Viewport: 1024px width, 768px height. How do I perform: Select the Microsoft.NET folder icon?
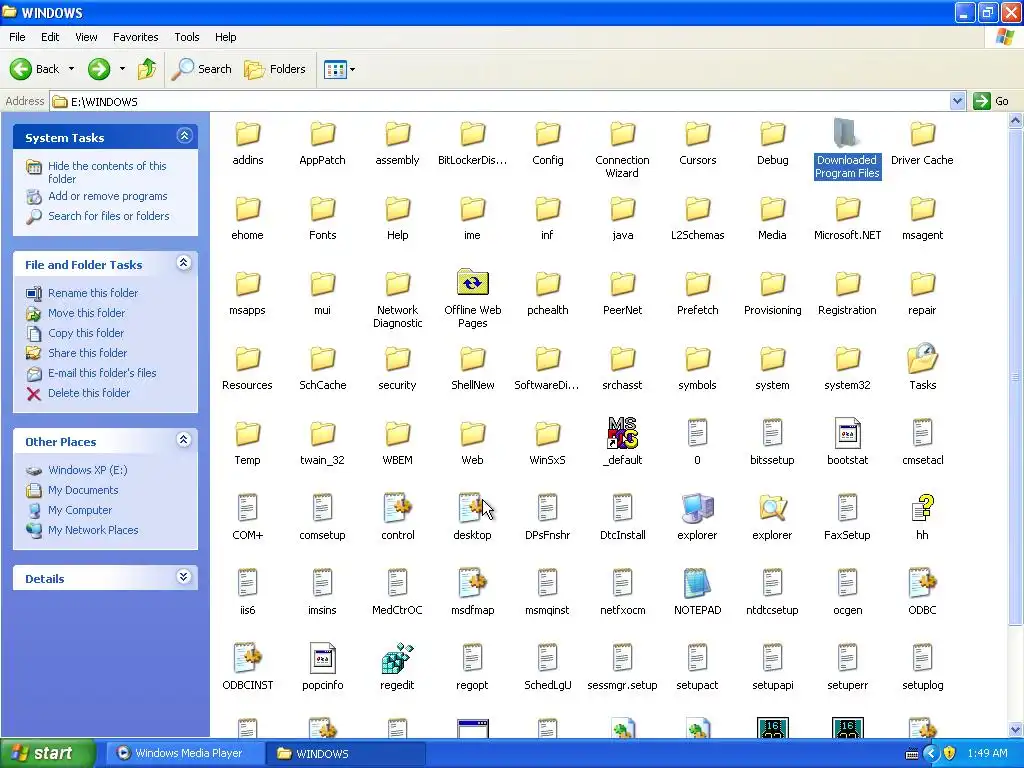[x=848, y=208]
